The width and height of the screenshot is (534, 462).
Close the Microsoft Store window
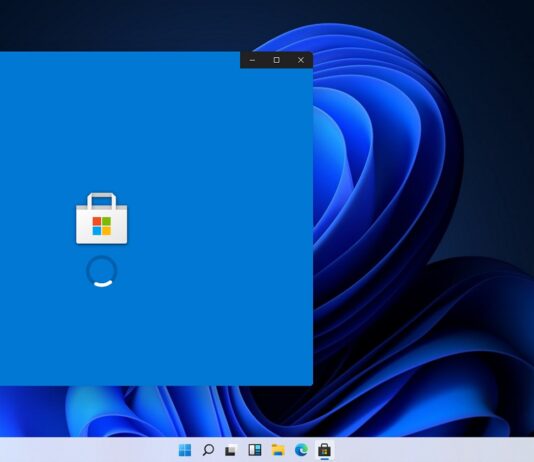pyautogui.click(x=301, y=60)
